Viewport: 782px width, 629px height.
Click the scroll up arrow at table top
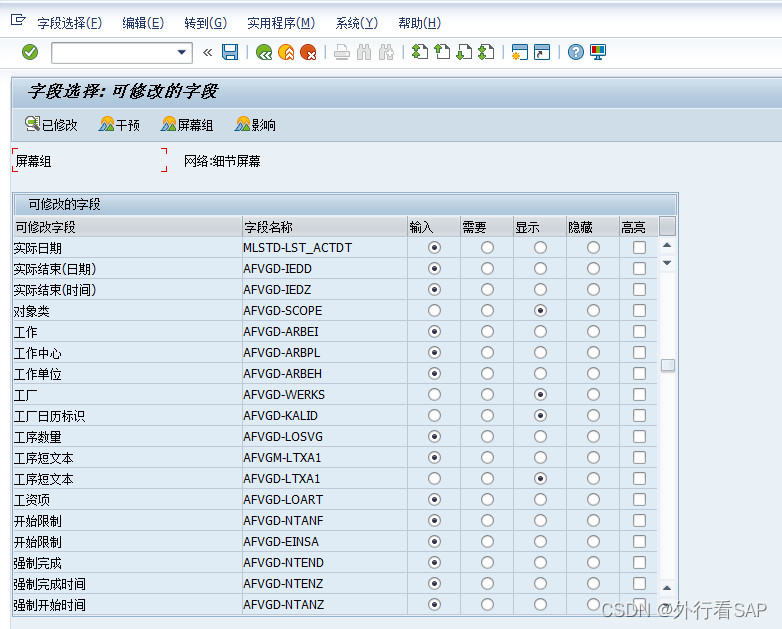[667, 245]
